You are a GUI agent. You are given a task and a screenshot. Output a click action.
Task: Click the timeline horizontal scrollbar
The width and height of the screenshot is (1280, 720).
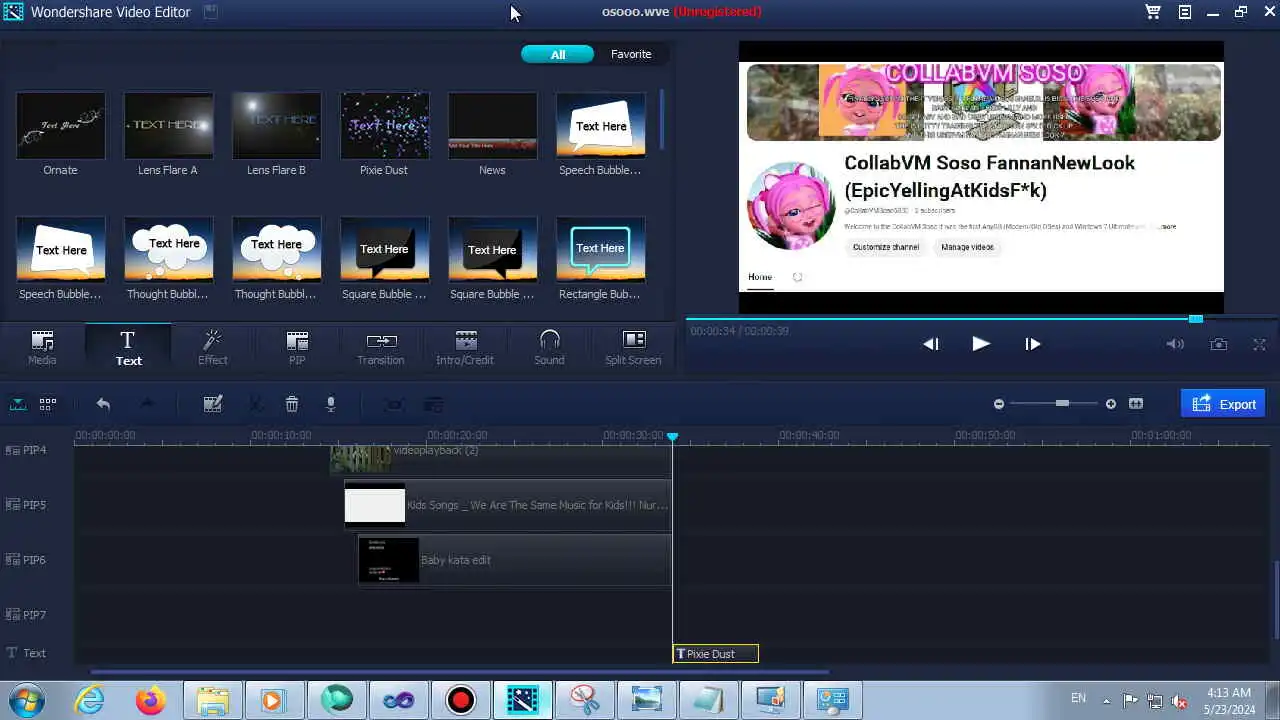(459, 672)
